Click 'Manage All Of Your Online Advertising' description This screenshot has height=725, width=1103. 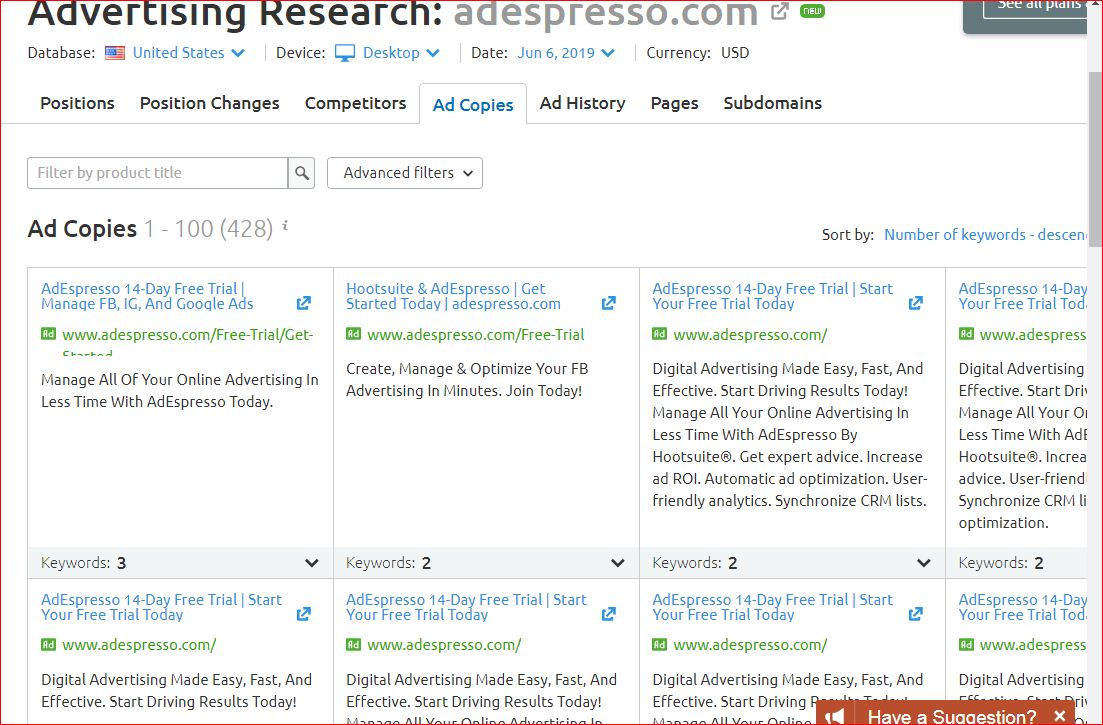tap(179, 391)
